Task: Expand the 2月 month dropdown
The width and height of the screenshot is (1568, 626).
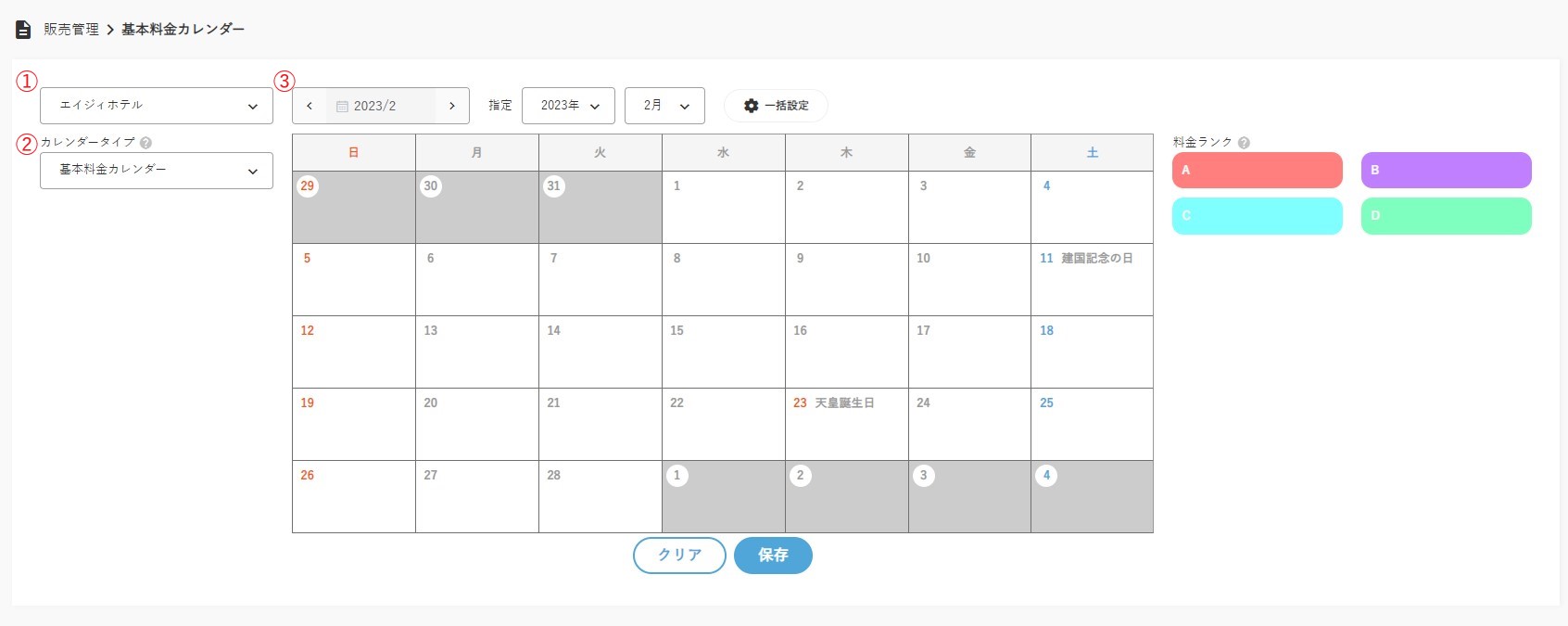Action: tap(664, 106)
